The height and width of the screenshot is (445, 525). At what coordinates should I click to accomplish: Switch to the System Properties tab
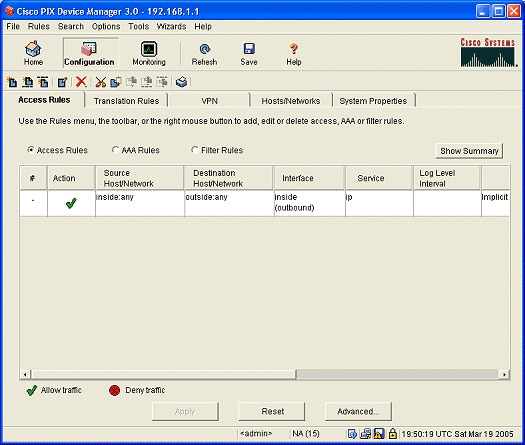[x=373, y=101]
